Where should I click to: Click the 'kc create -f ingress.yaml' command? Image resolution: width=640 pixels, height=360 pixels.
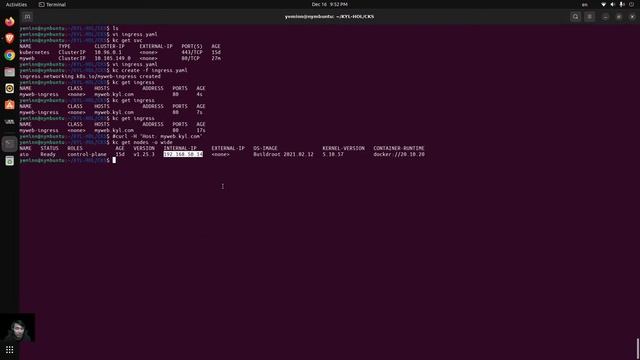click(x=150, y=70)
